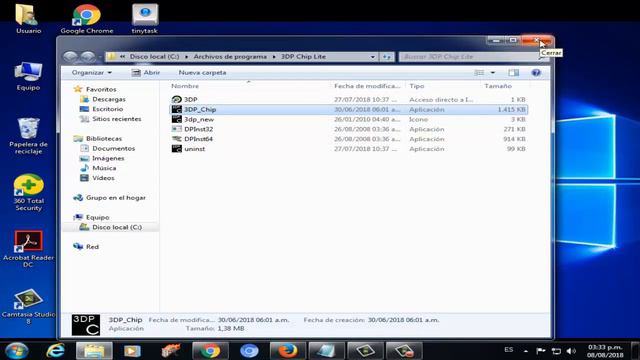Viewport: 640px width, 360px height.
Task: Select Disco local (C:) in the navigation pane
Action: click(117, 227)
